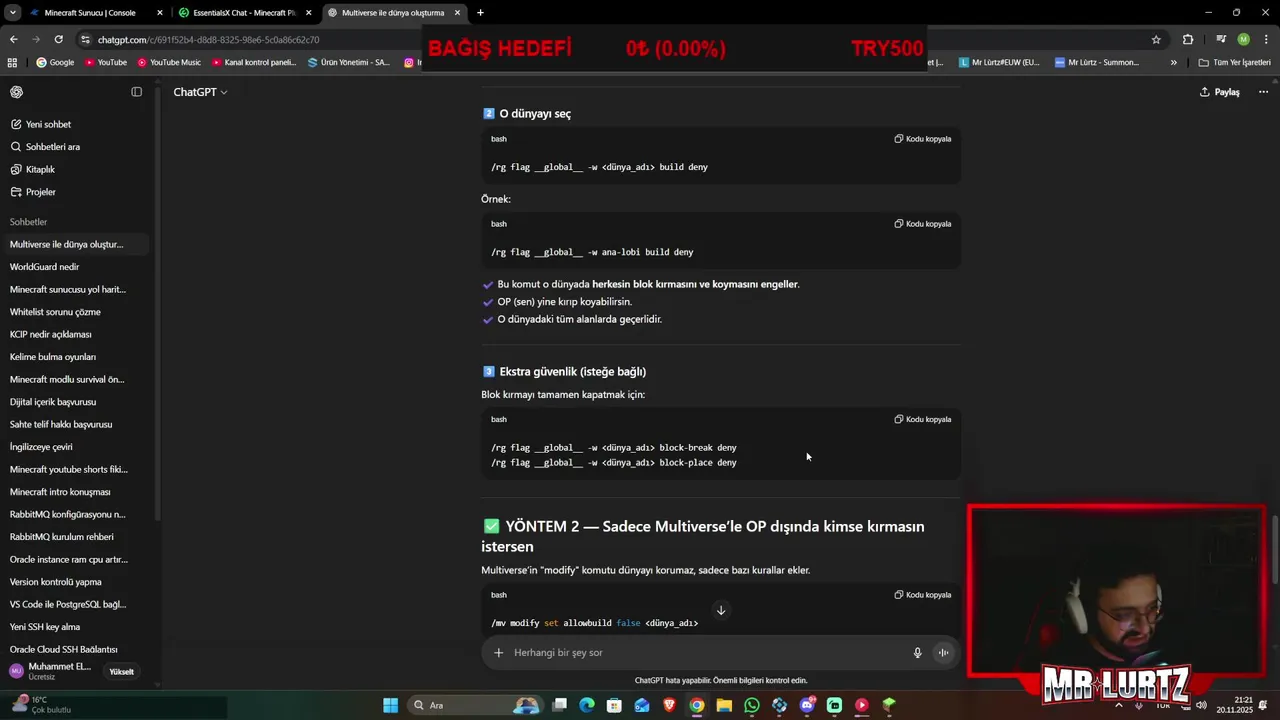Open the YouTube Music bookmark
The width and height of the screenshot is (1280, 720).
click(170, 62)
